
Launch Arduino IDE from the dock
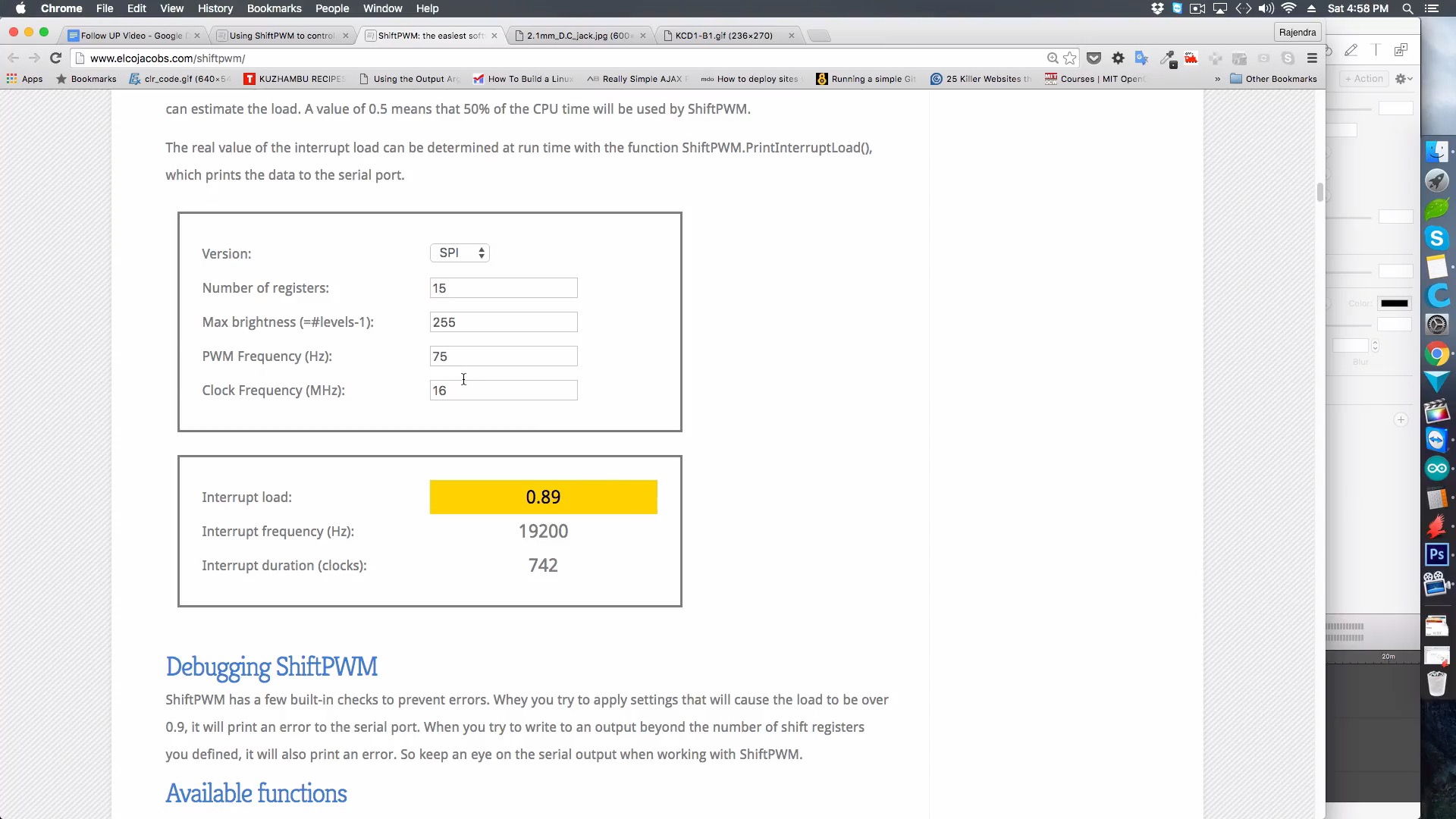tap(1436, 469)
